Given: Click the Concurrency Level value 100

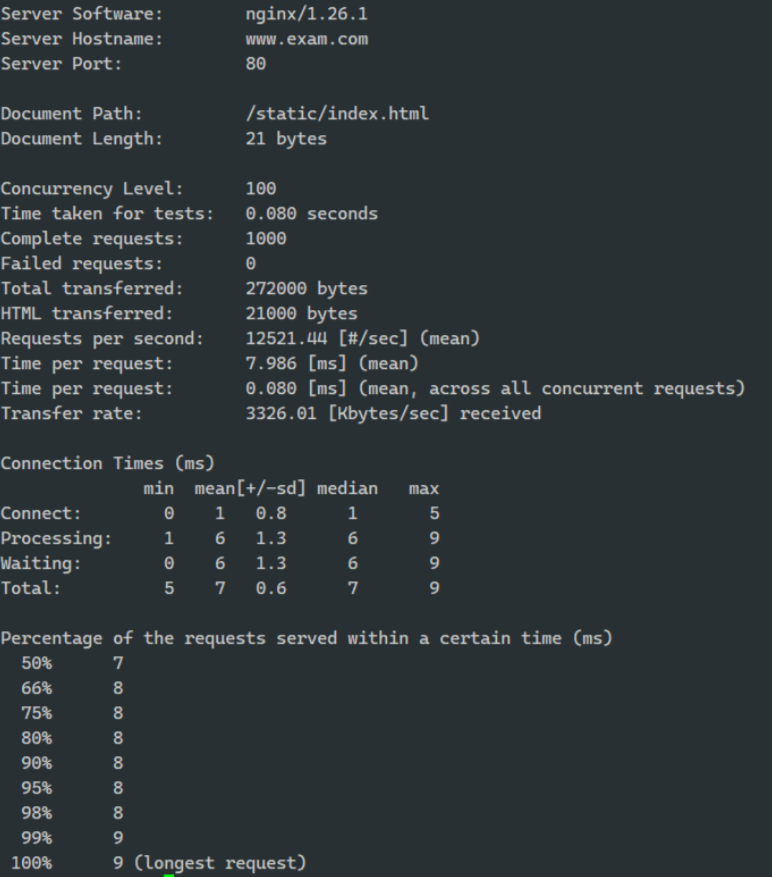Looking at the screenshot, I should (x=261, y=188).
